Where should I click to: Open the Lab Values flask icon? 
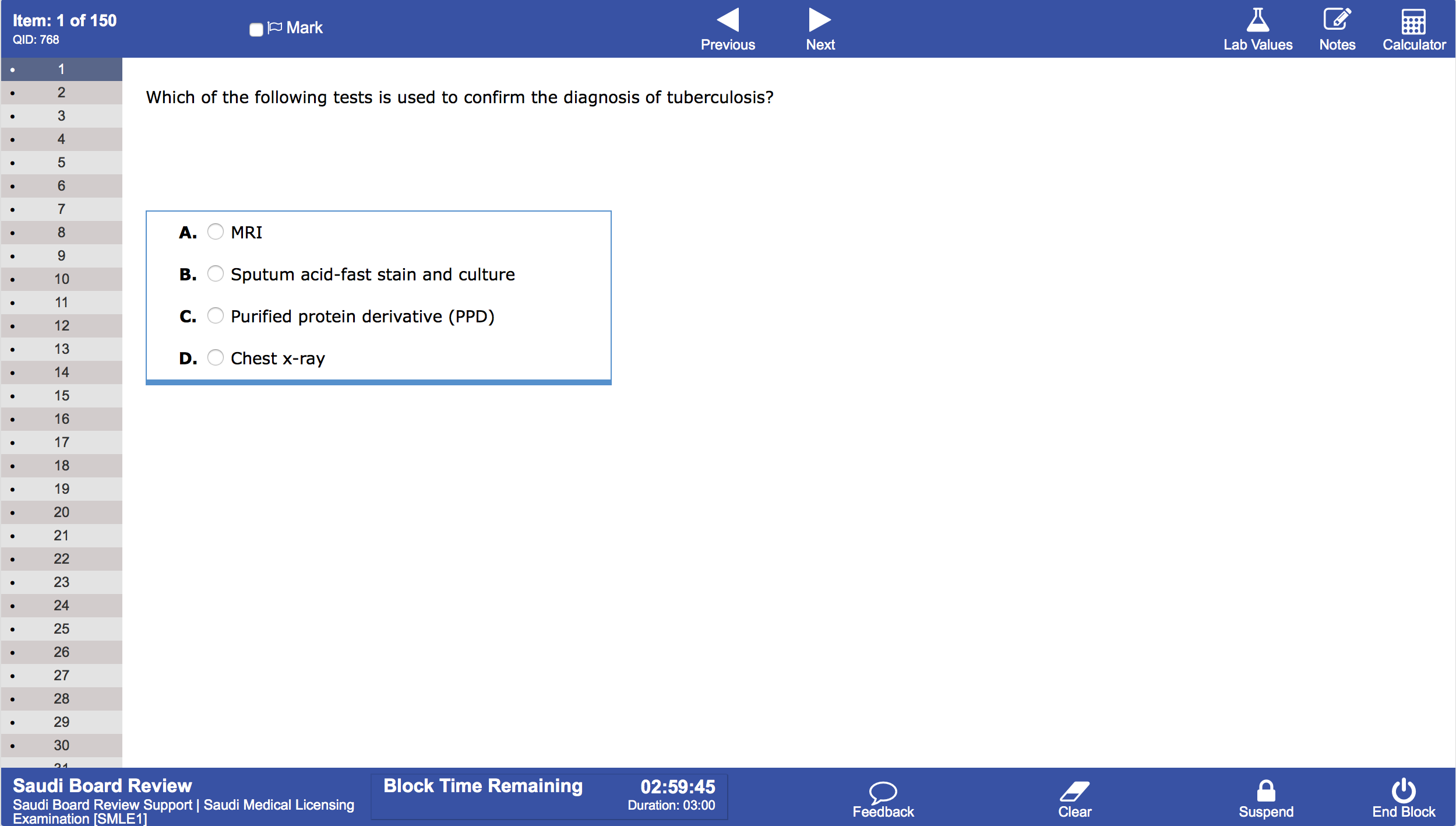(x=1257, y=20)
